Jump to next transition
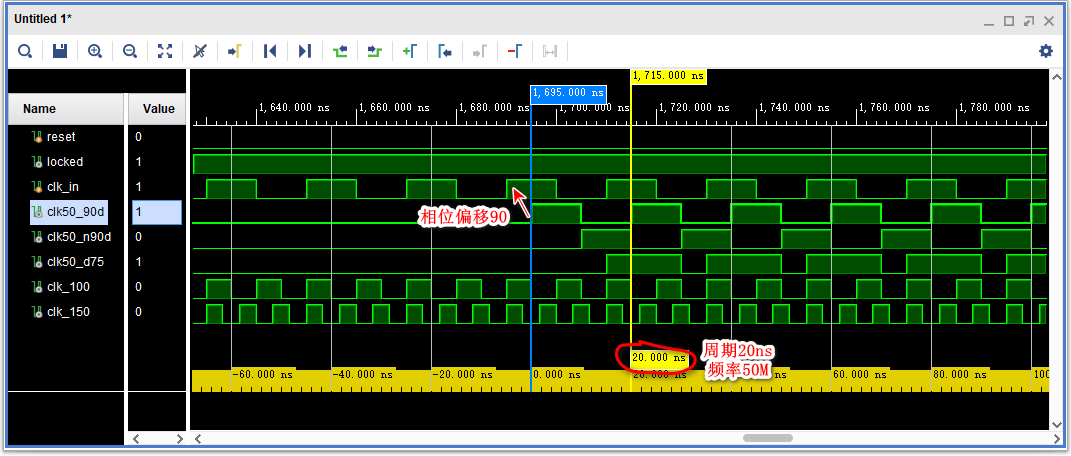Image resolution: width=1071 pixels, height=456 pixels. click(375, 51)
